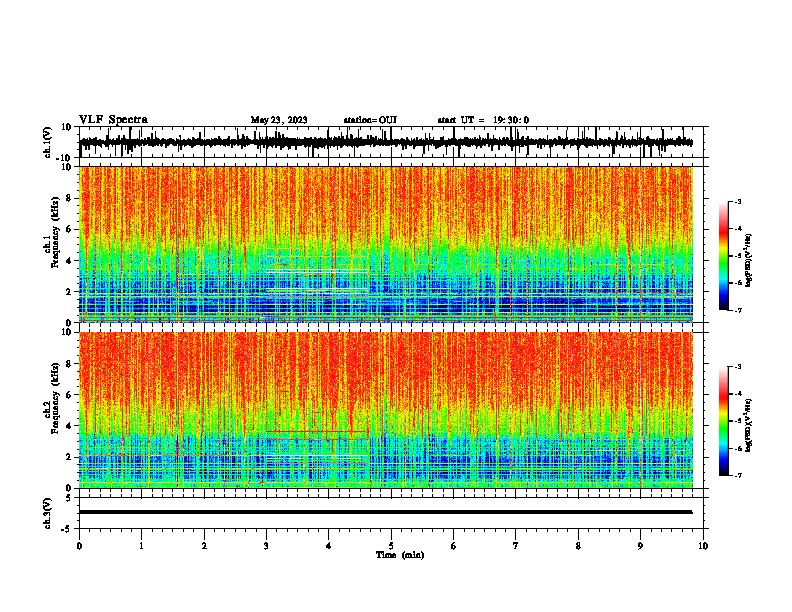Click time axis tick label "7"

click(x=516, y=546)
